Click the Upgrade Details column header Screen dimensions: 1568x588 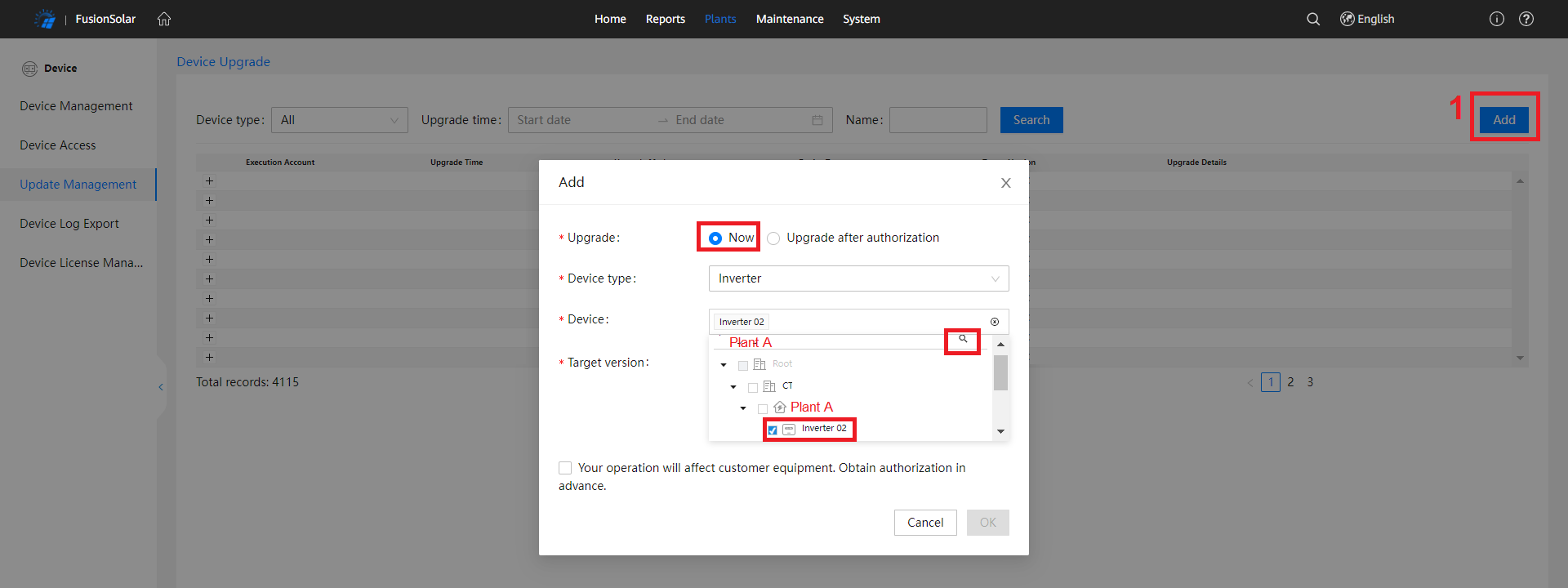point(1196,163)
